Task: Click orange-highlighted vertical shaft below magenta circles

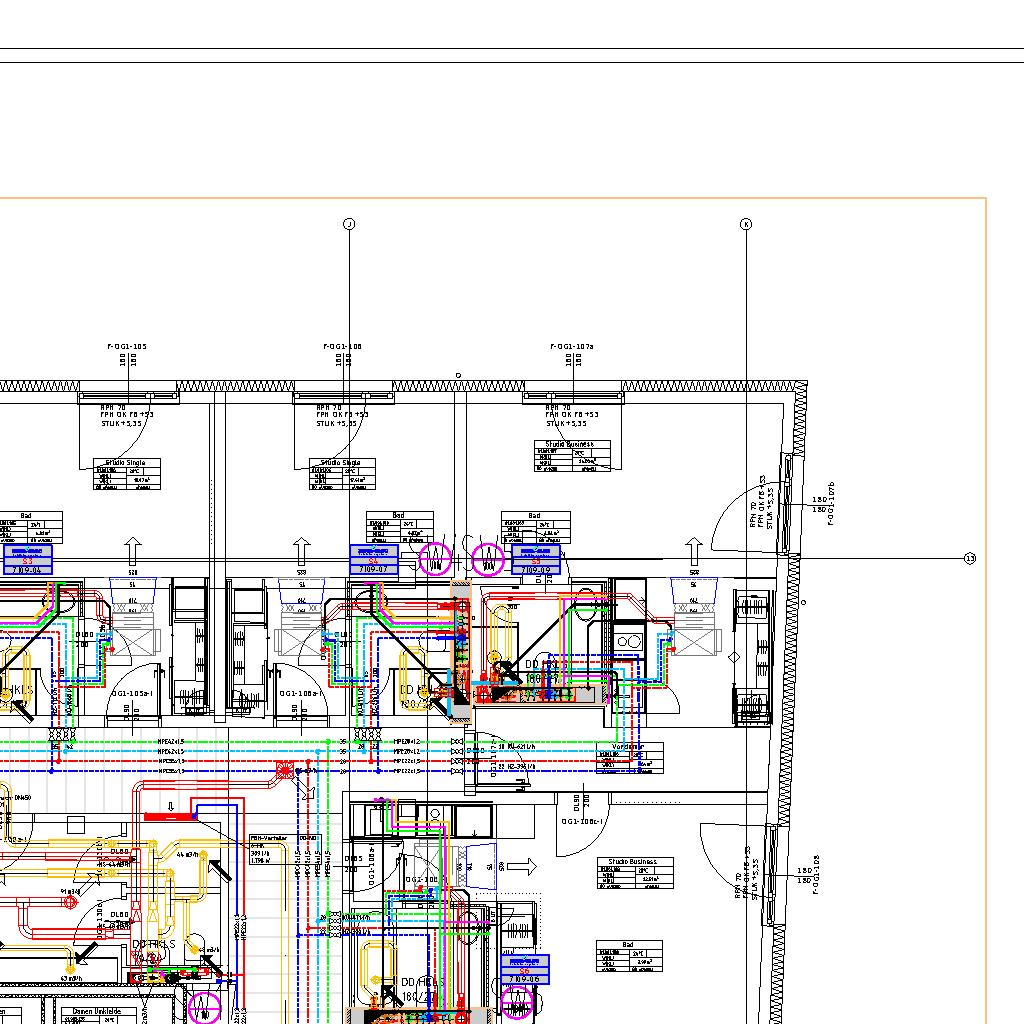Action: [461, 652]
